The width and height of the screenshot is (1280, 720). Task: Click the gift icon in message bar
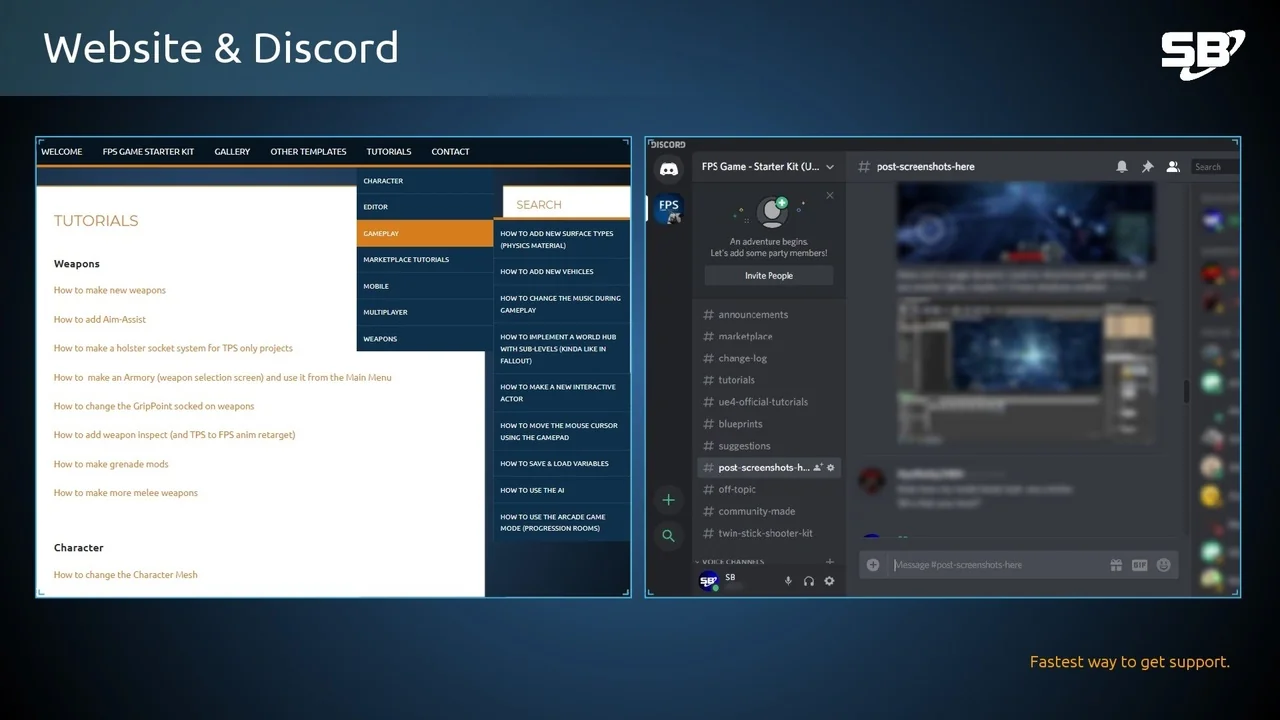(1116, 565)
